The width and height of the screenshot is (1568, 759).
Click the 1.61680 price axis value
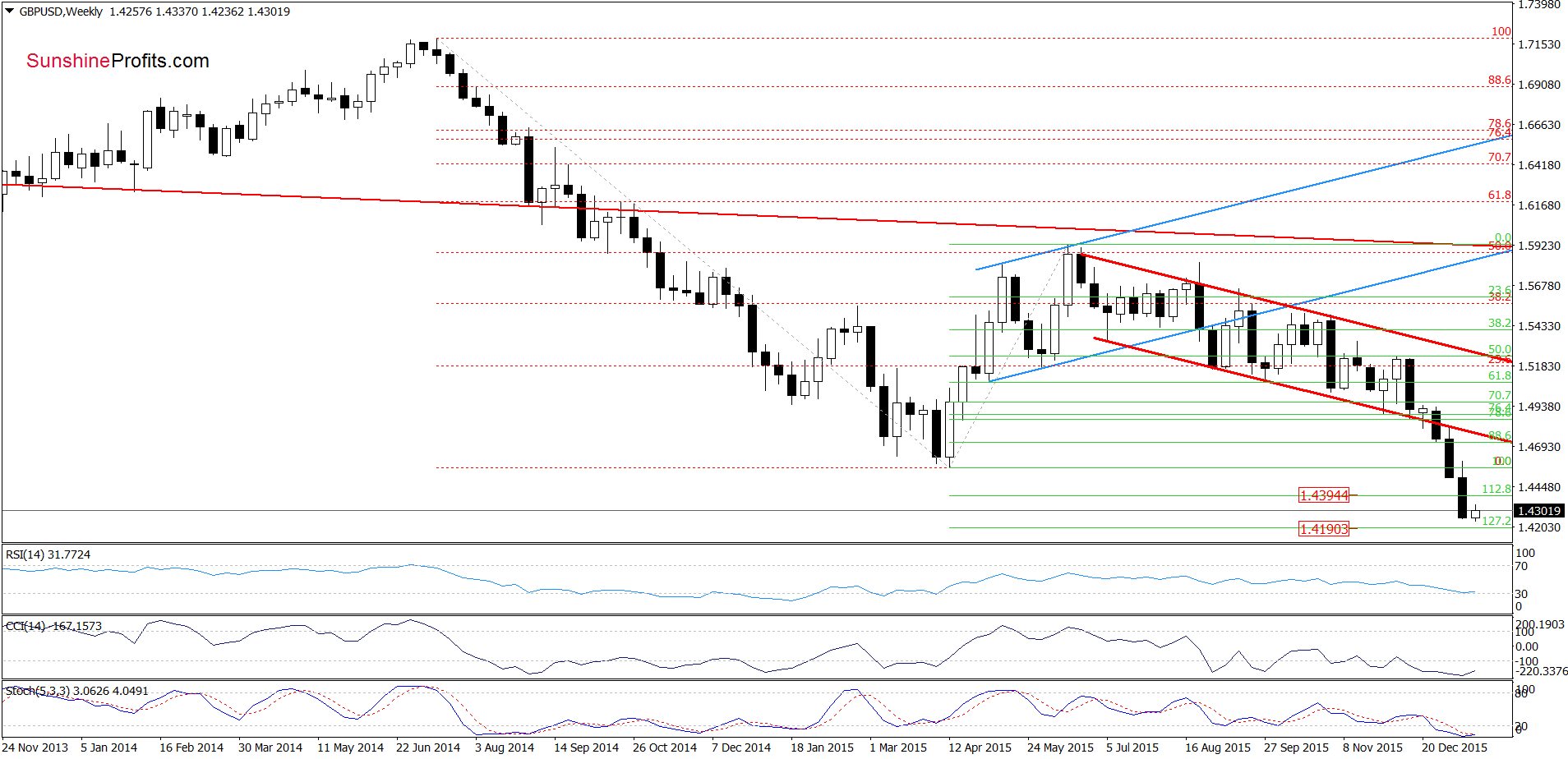(1538, 205)
